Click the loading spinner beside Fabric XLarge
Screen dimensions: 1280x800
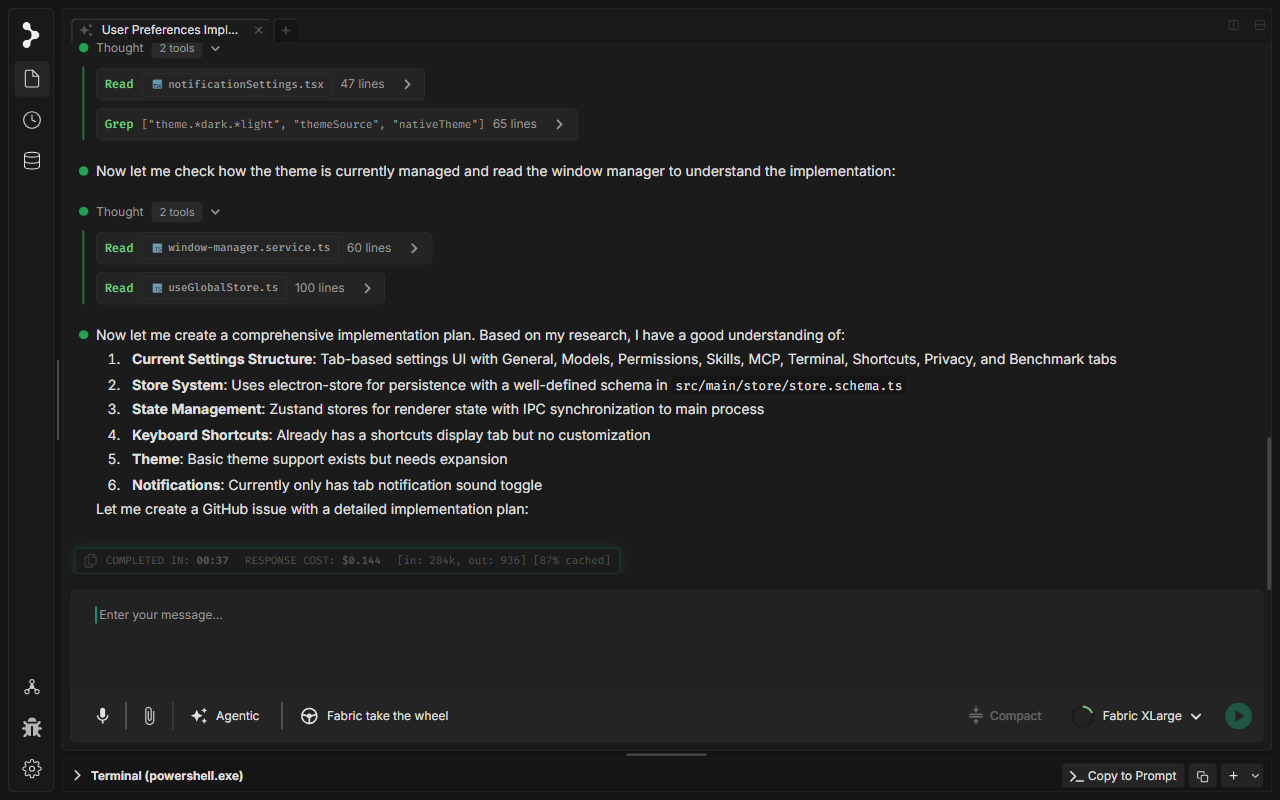[x=1082, y=716]
